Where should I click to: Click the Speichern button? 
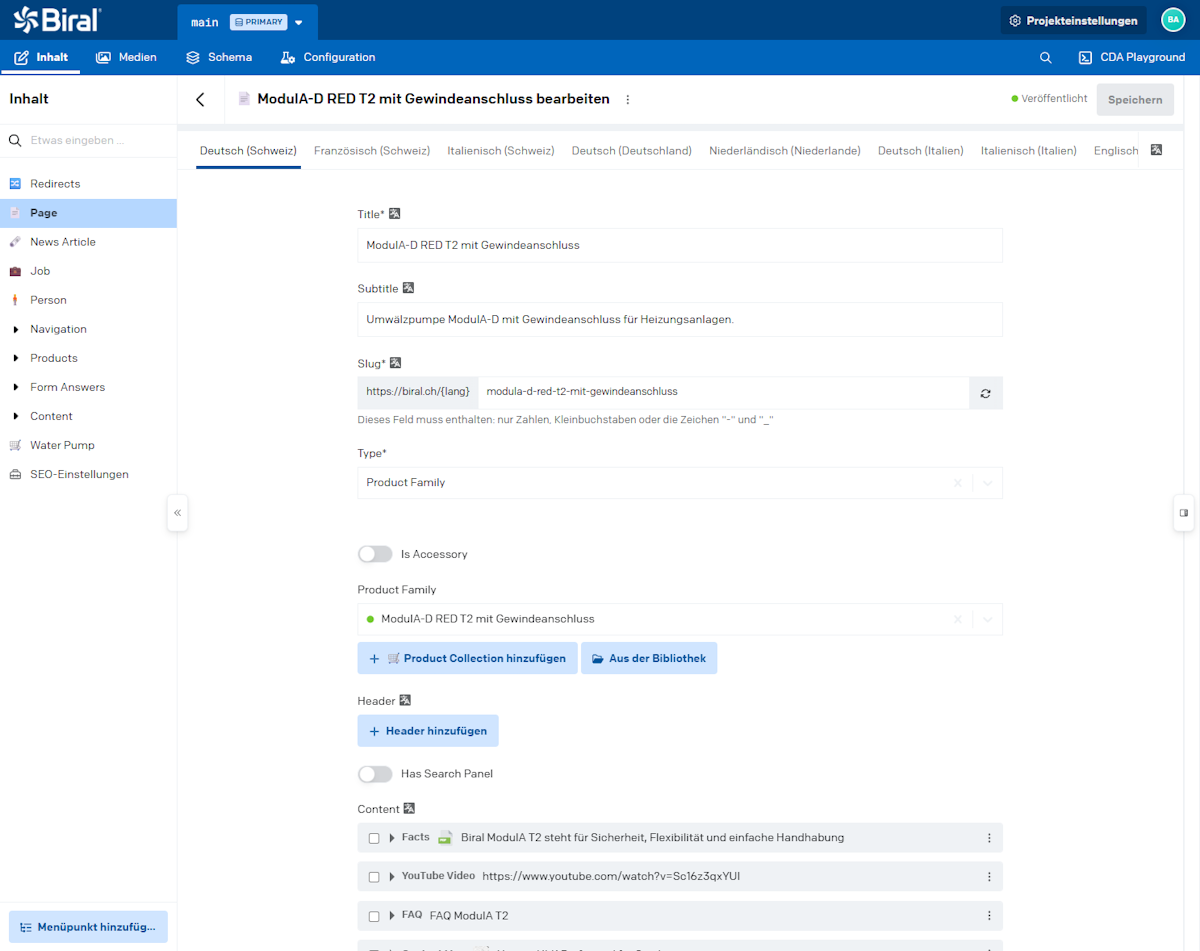1135,100
